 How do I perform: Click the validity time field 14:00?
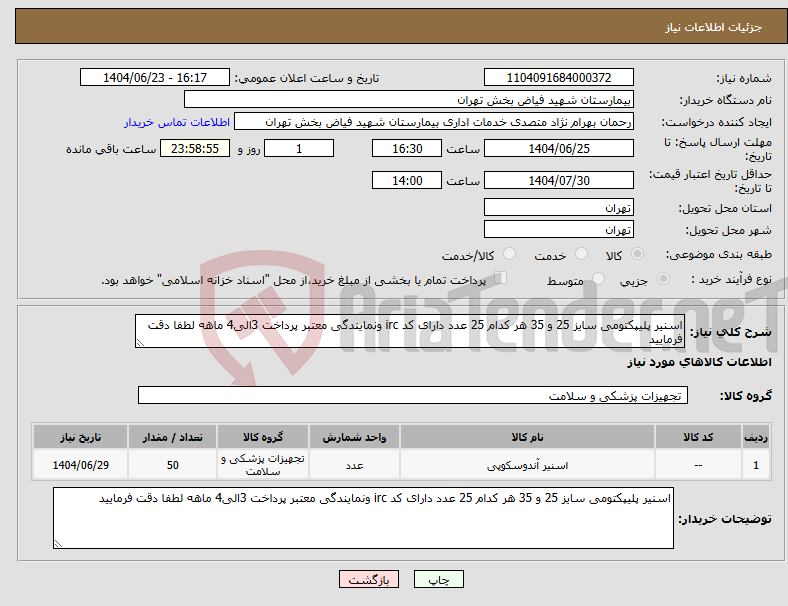point(407,180)
